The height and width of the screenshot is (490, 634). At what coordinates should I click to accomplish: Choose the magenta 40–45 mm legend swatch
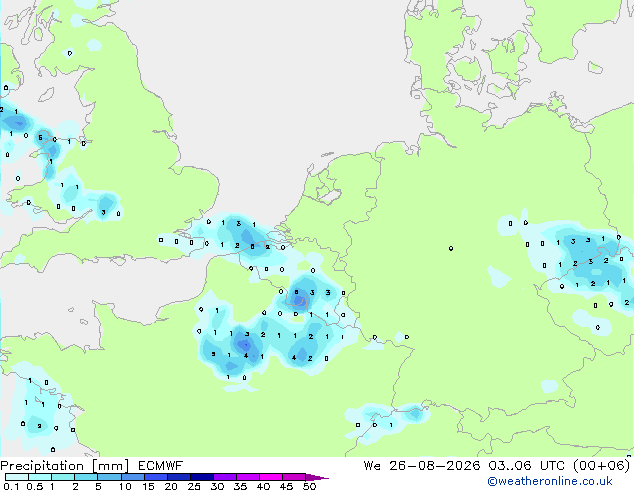coord(271,477)
